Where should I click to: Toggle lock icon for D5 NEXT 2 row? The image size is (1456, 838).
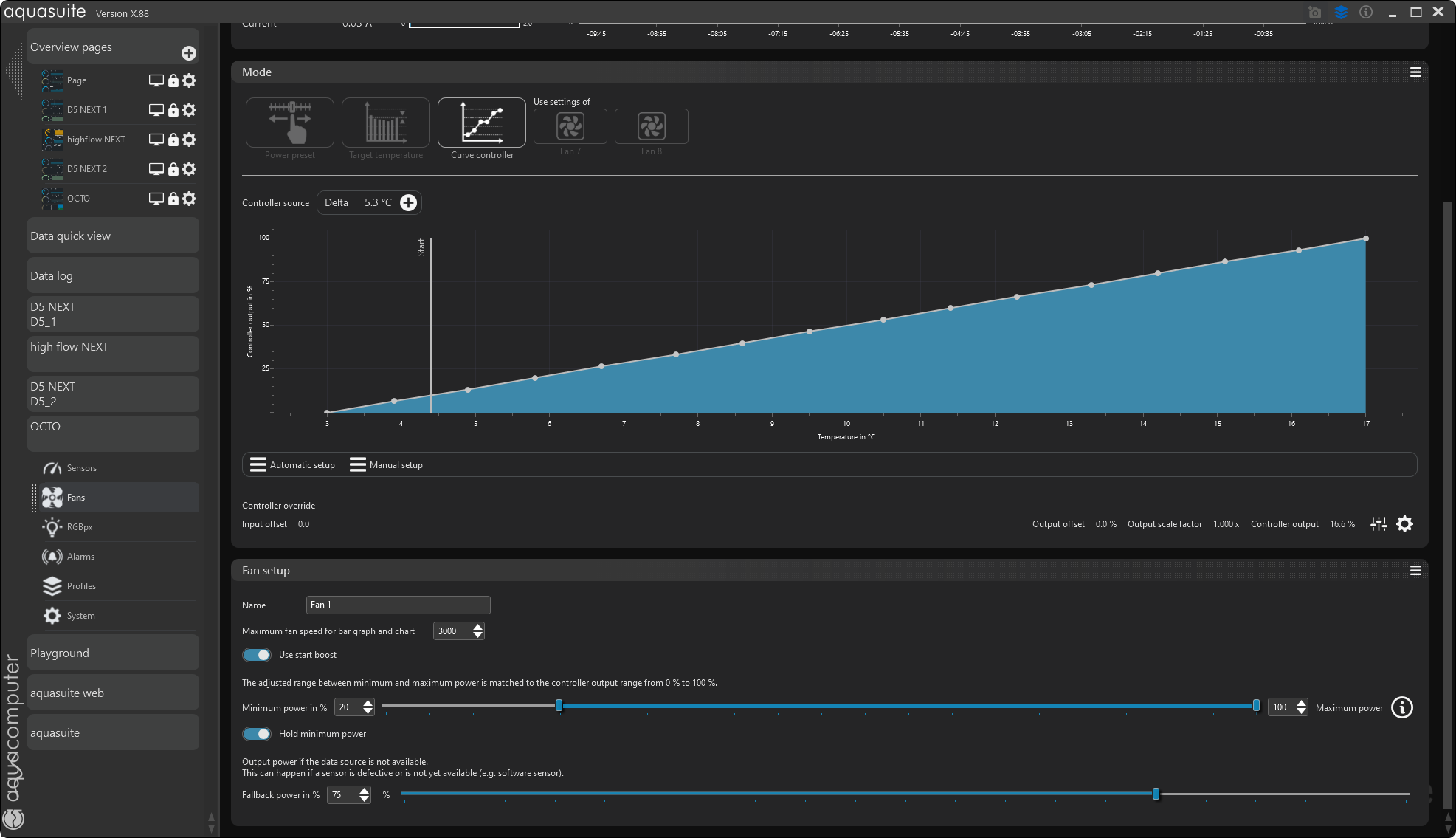(173, 169)
